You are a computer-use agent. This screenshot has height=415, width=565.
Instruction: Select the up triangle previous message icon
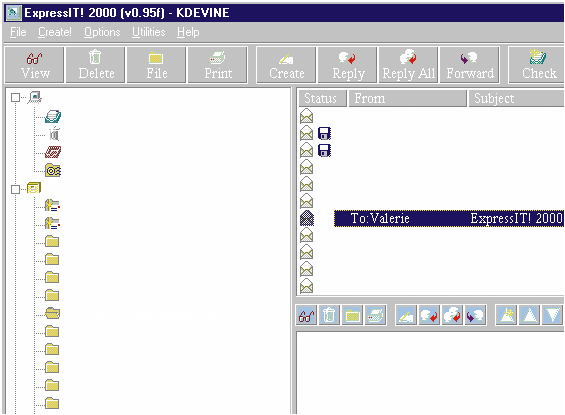(529, 315)
